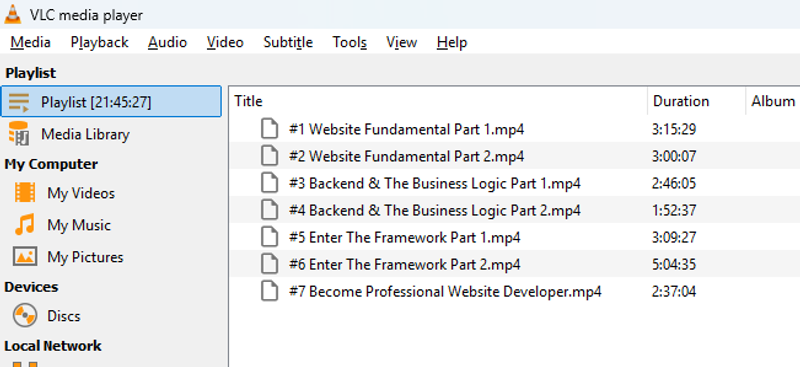
Task: Open the View menu
Action: point(402,42)
